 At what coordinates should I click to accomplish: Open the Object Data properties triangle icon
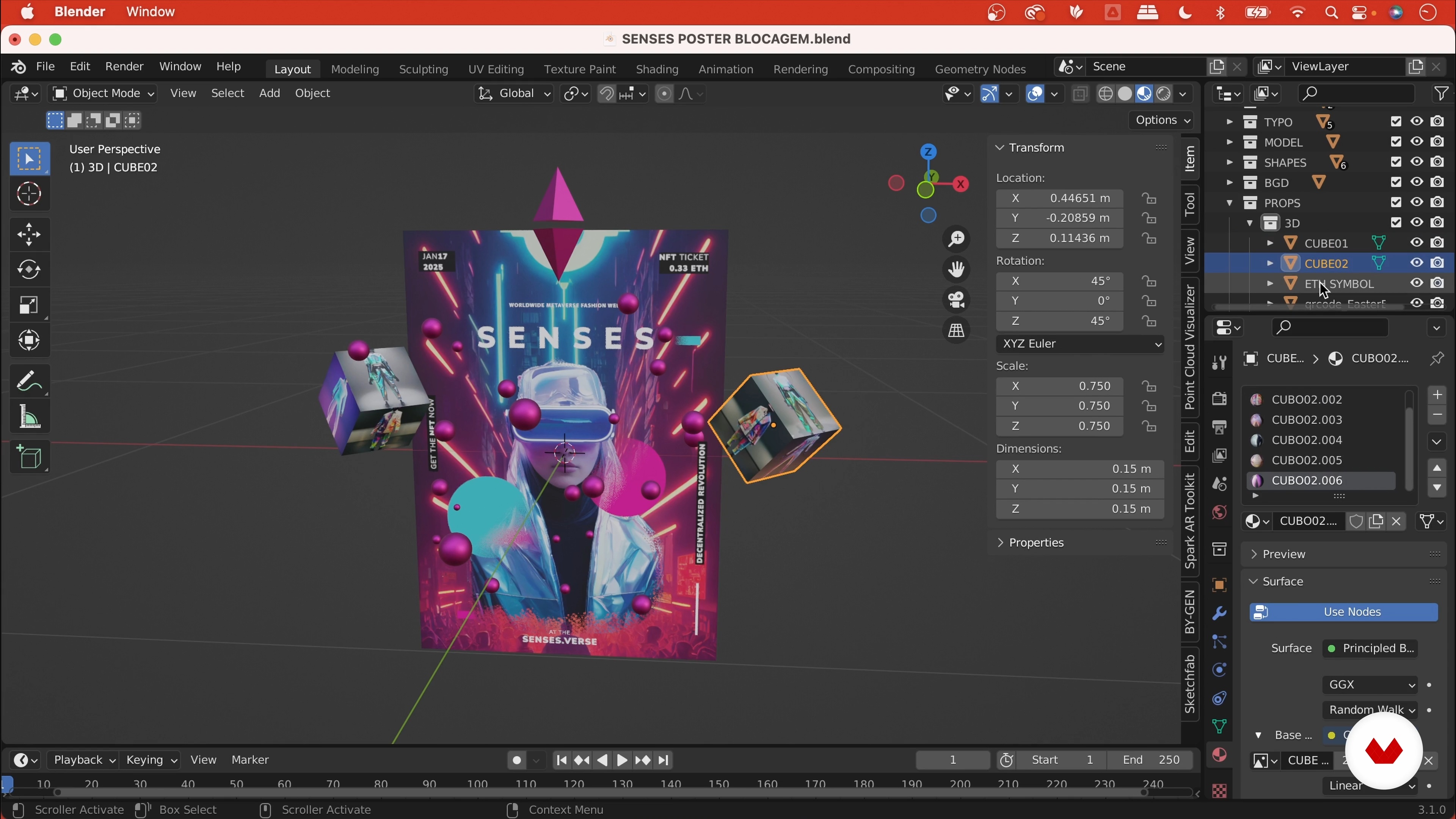1219,727
